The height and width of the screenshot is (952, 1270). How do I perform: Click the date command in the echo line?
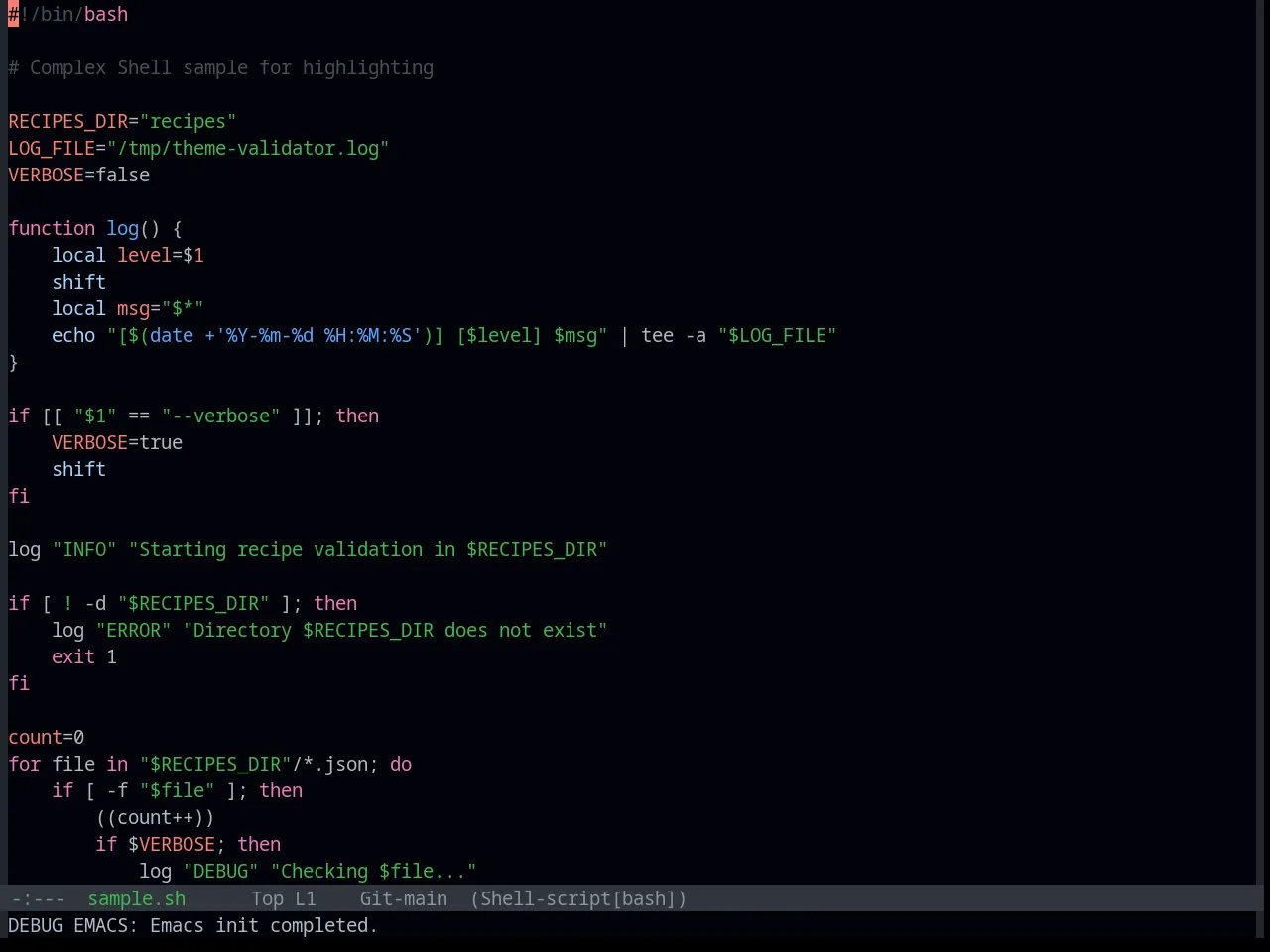(172, 335)
